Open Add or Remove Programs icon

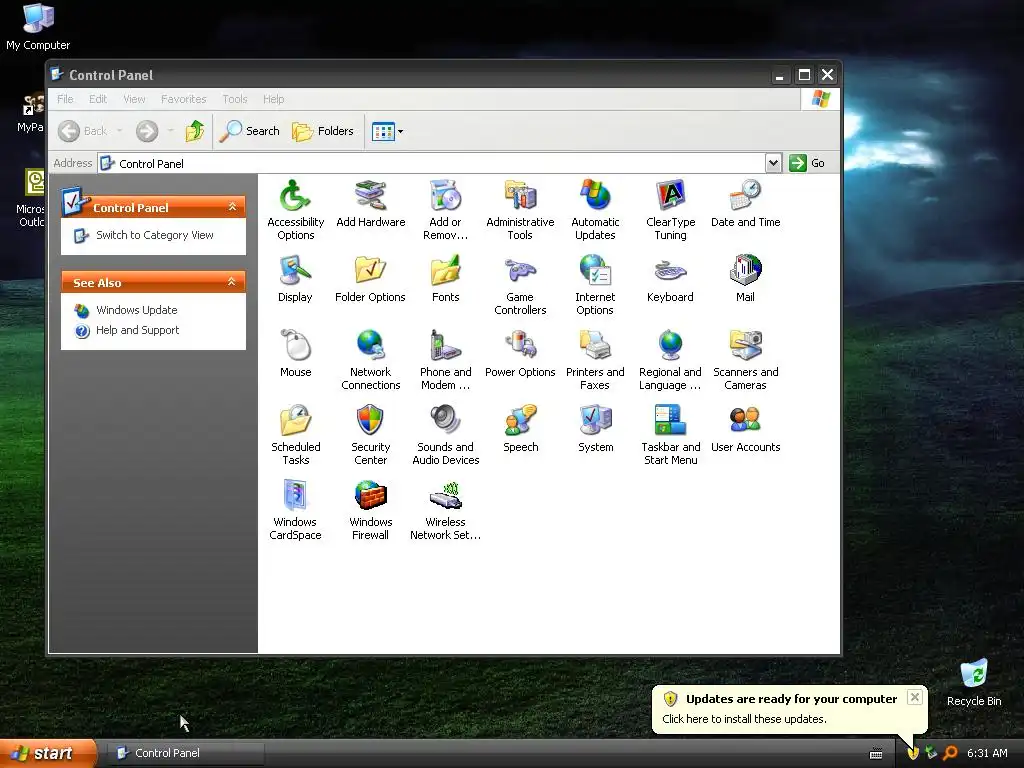click(x=445, y=209)
